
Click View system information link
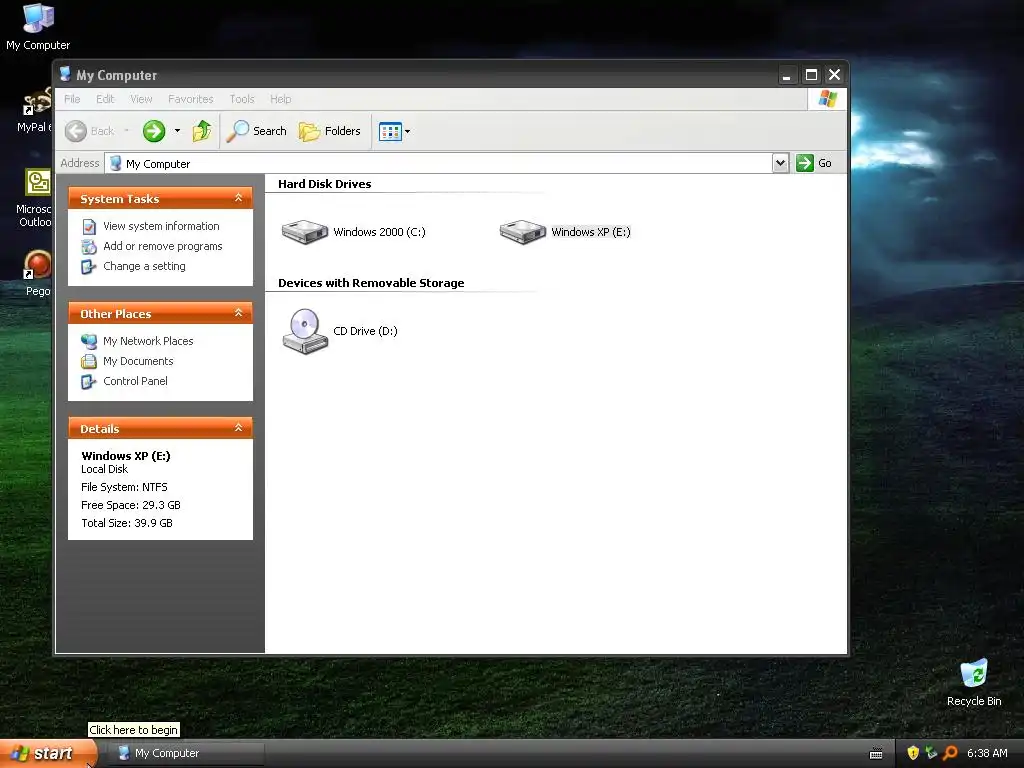[161, 226]
